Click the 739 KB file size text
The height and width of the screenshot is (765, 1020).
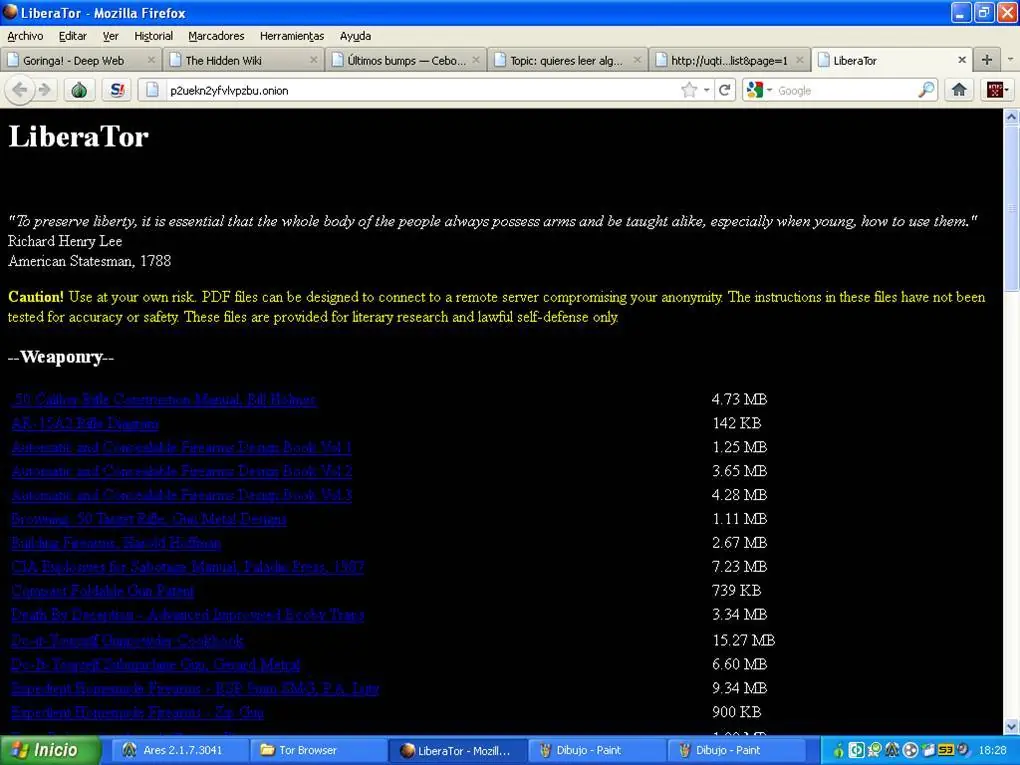point(736,591)
